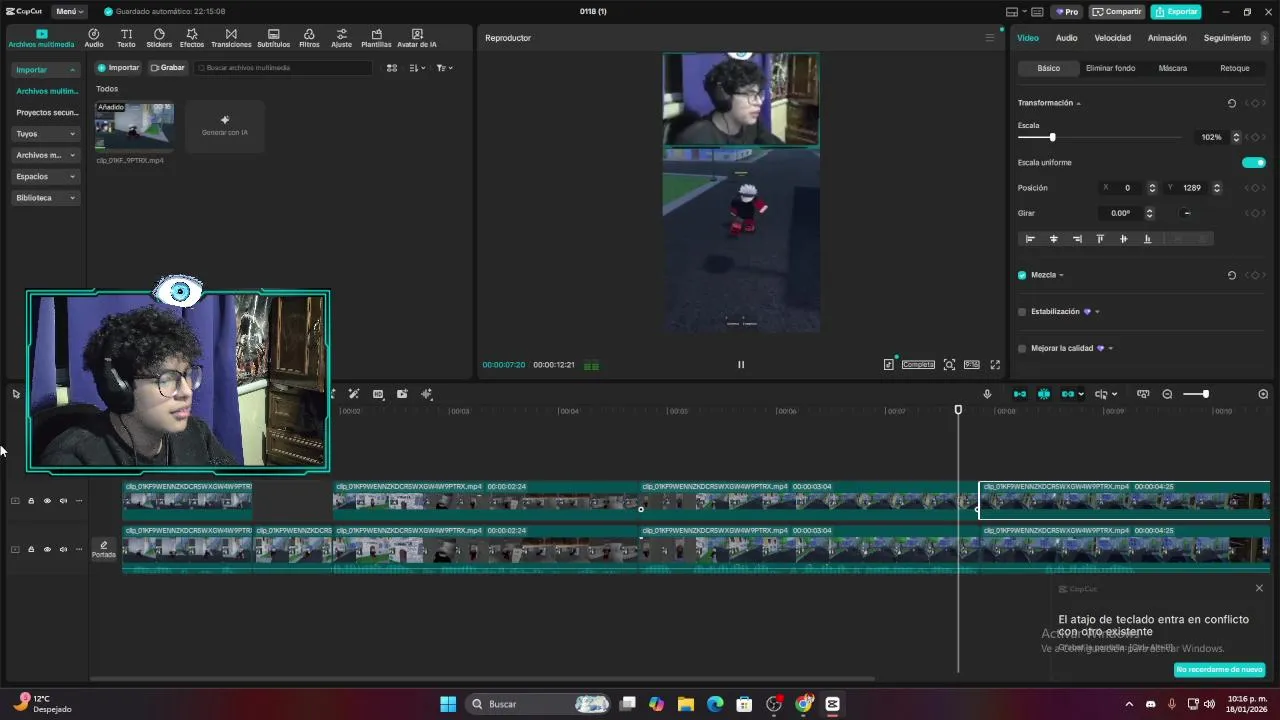1280x720 pixels.
Task: Open the Avatar de IA panel
Action: [x=417, y=38]
